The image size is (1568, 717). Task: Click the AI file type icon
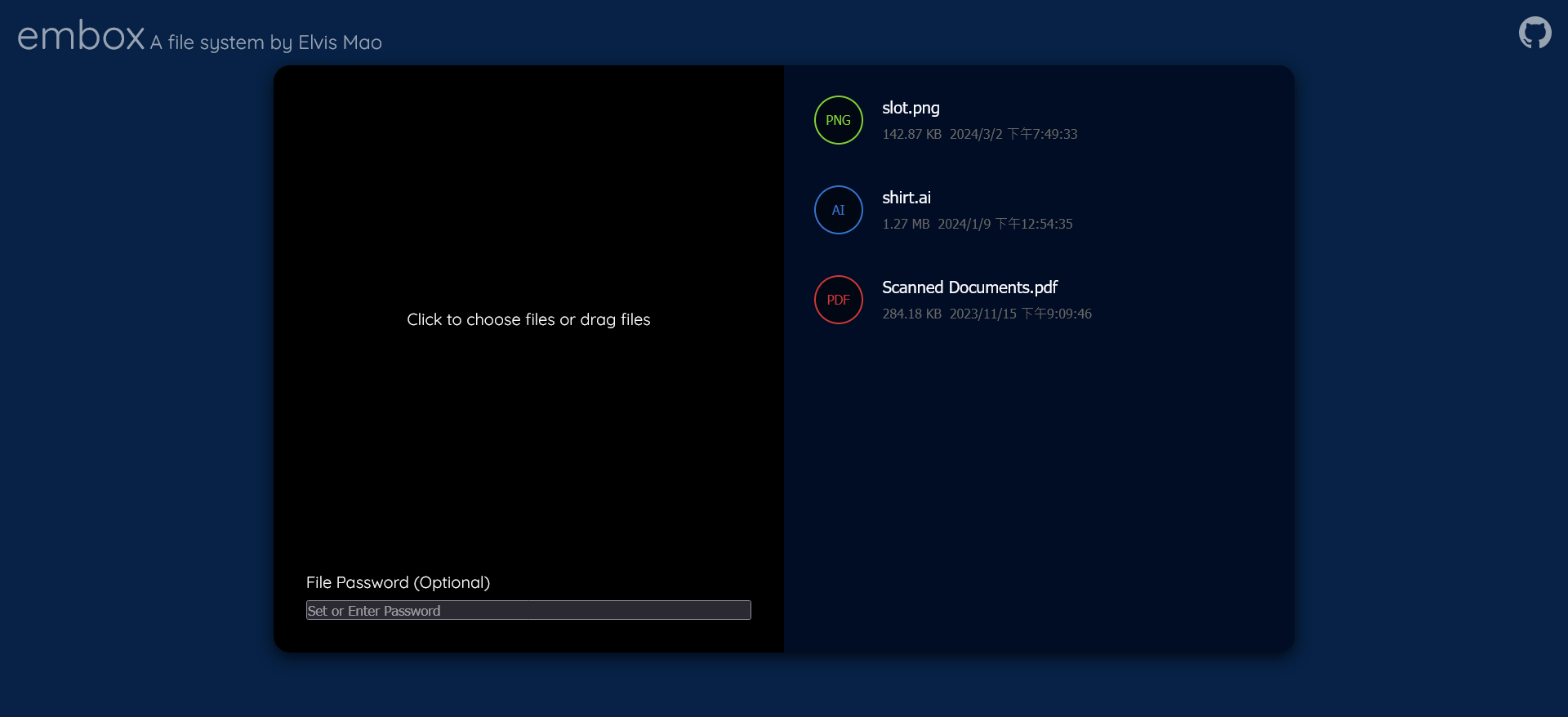839,210
